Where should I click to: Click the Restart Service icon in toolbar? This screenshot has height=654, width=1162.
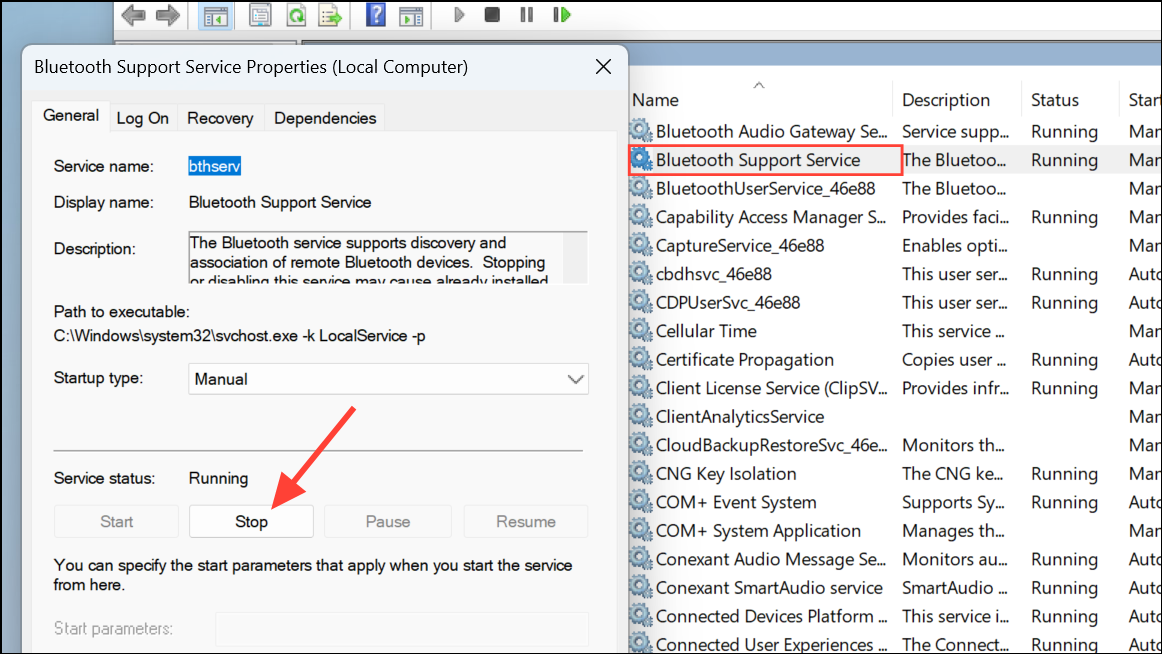point(562,15)
